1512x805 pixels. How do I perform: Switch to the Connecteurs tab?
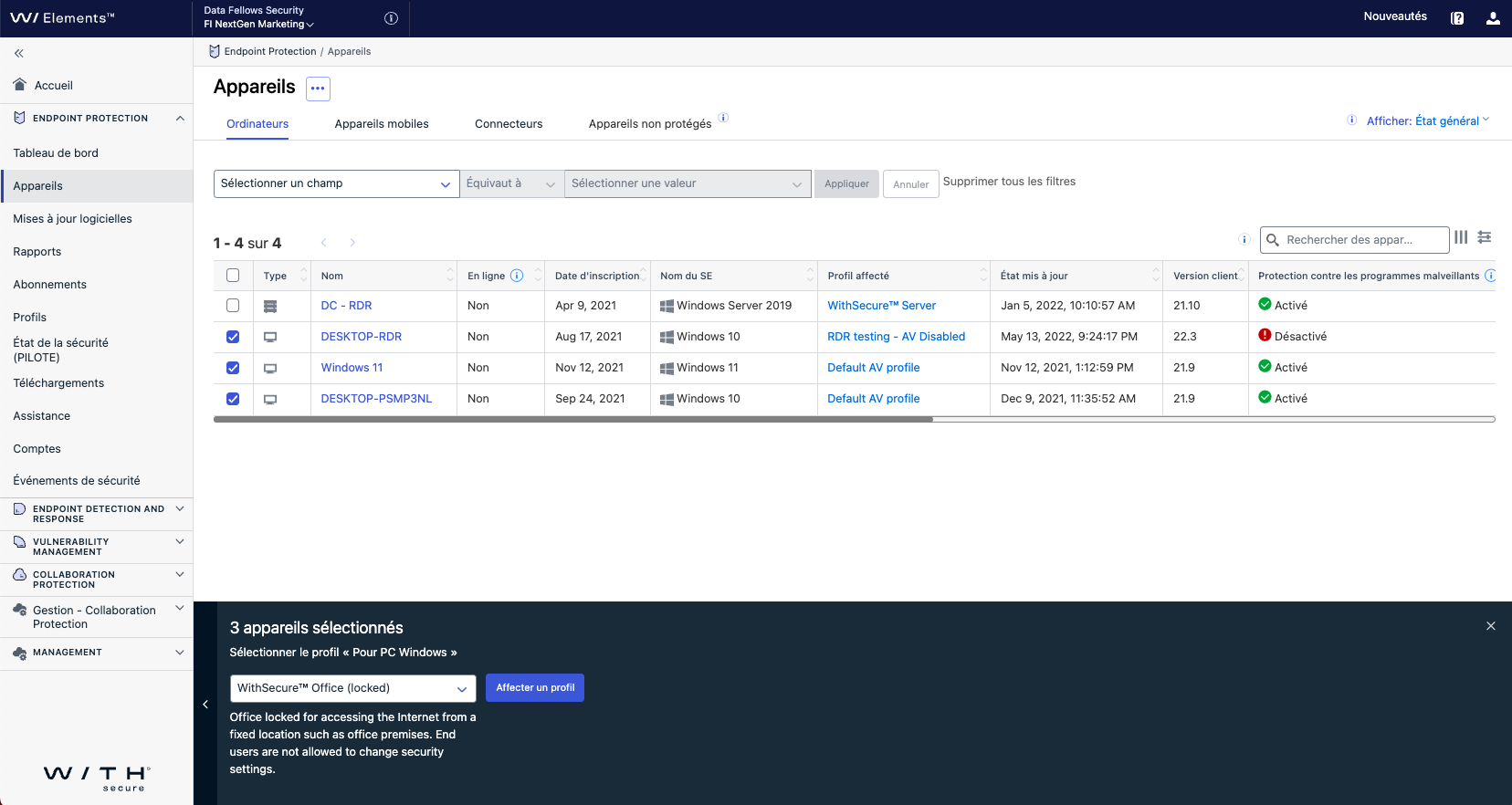point(509,124)
